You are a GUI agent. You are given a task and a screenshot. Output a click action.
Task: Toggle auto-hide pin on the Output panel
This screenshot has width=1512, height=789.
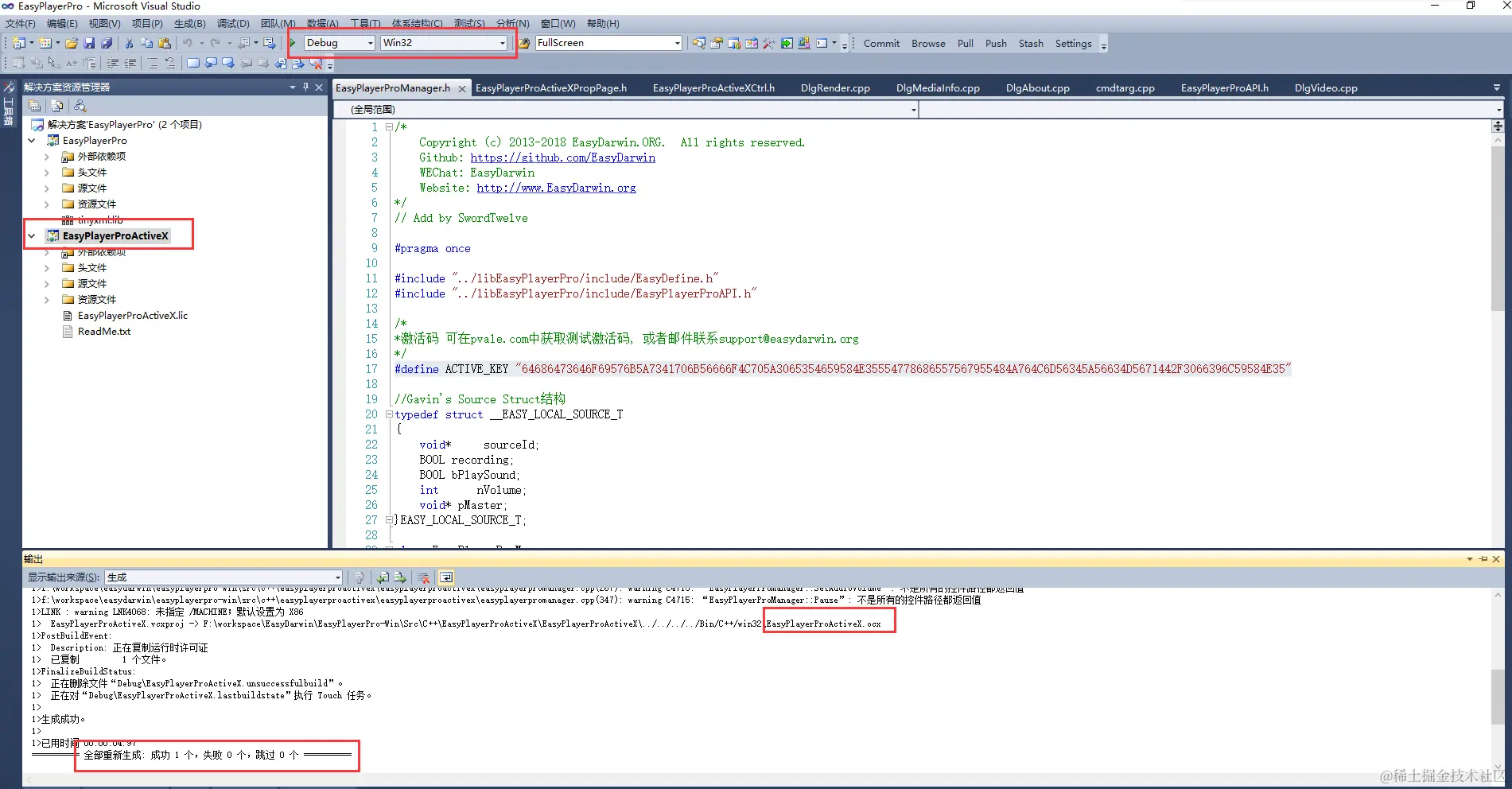click(1483, 559)
